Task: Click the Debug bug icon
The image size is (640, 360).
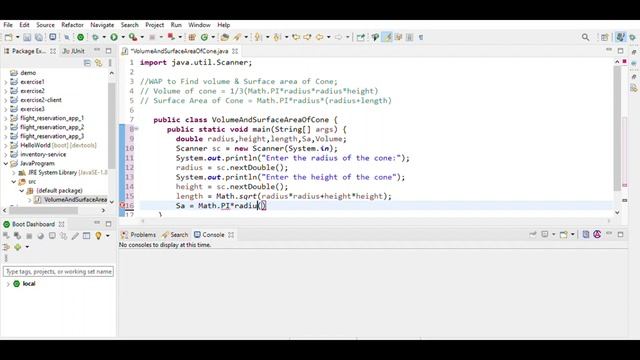Action: pyautogui.click(x=95, y=37)
